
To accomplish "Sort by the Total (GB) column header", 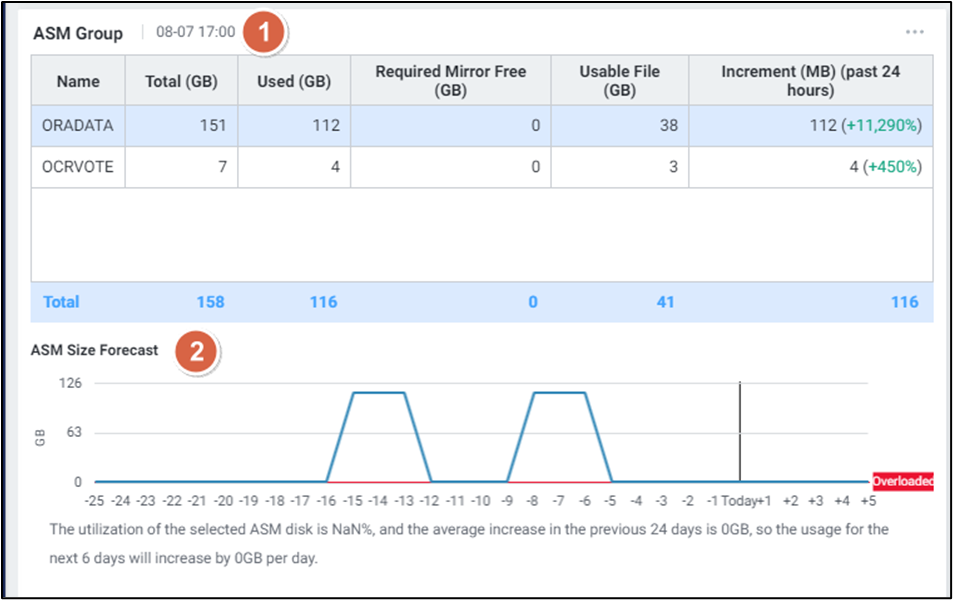I will [x=181, y=81].
